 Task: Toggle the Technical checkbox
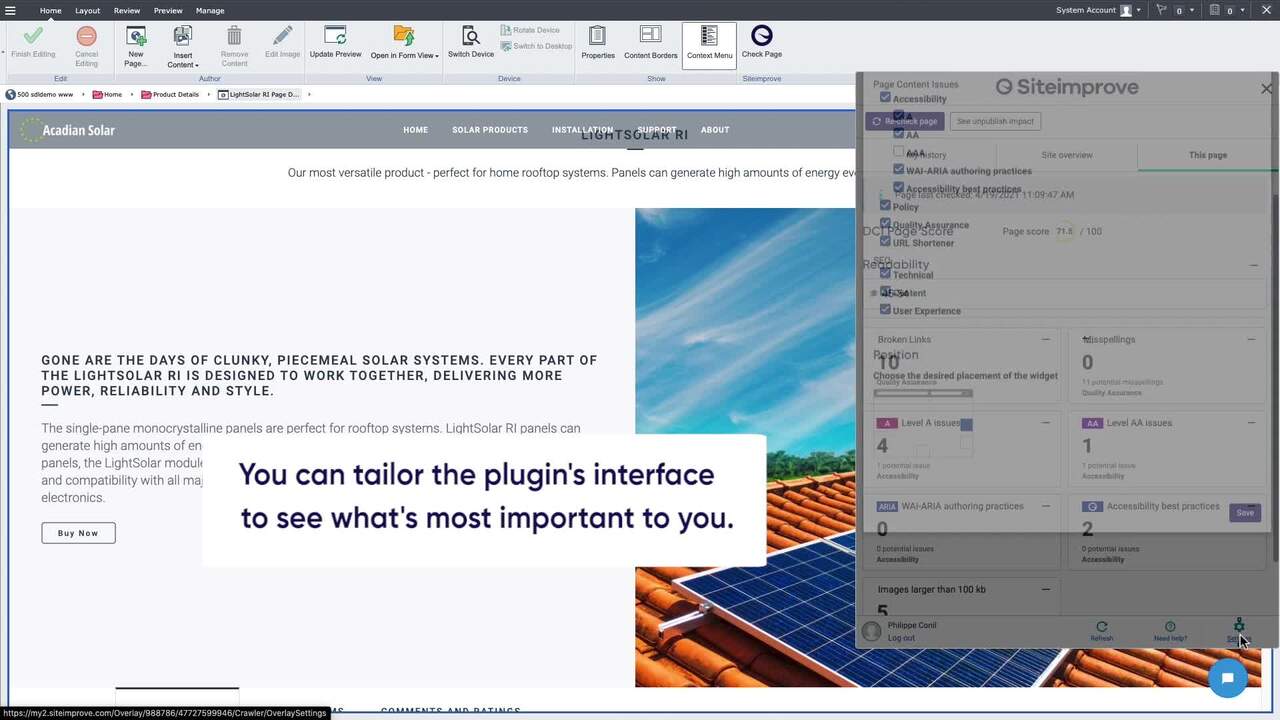point(885,274)
